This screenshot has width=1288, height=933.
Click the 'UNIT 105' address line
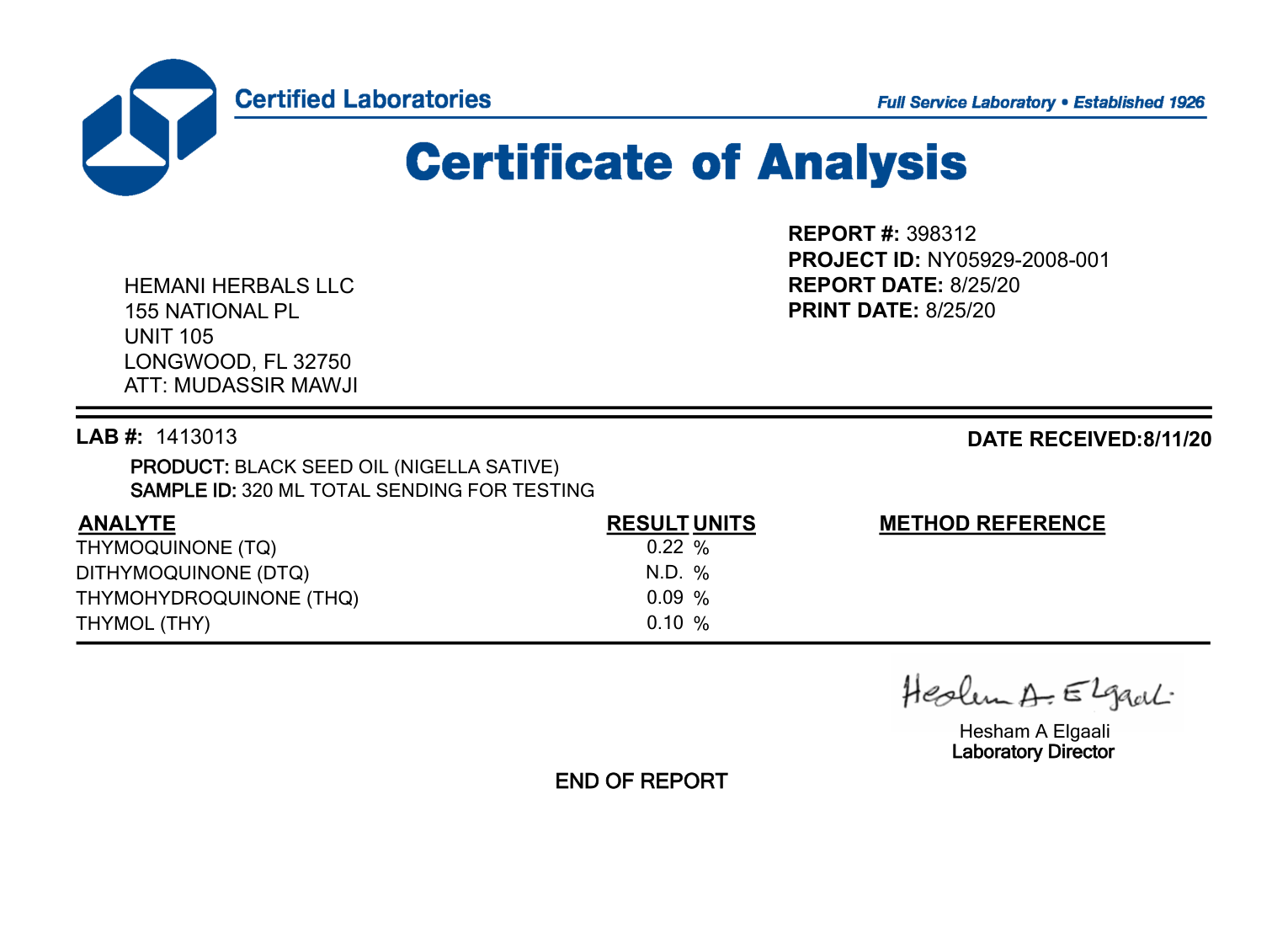click(x=169, y=337)
